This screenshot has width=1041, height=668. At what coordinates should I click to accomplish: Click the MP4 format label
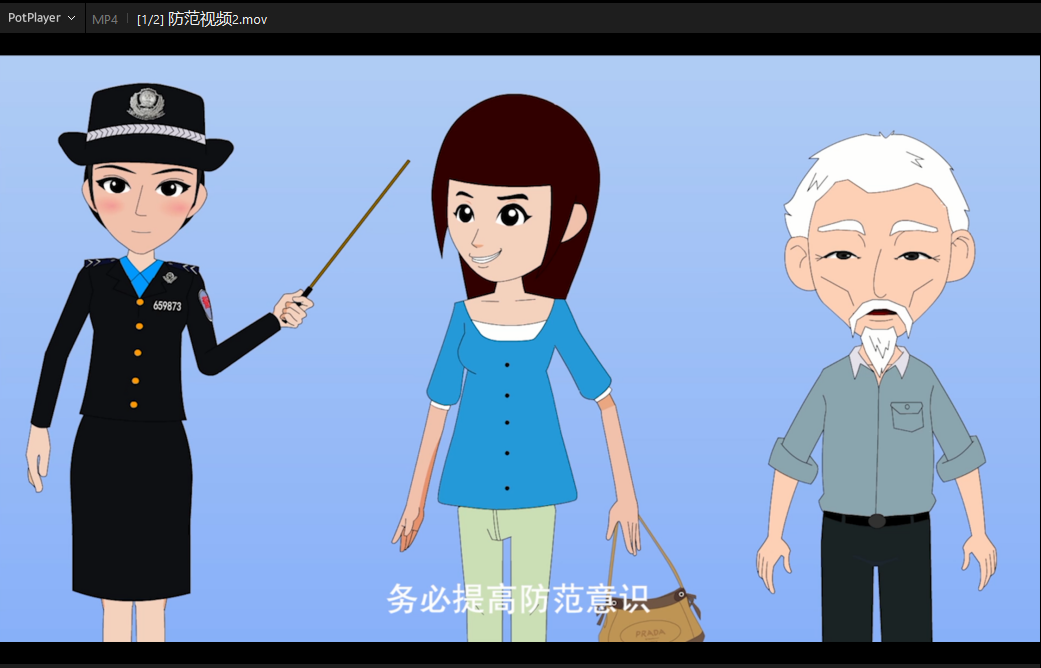105,19
